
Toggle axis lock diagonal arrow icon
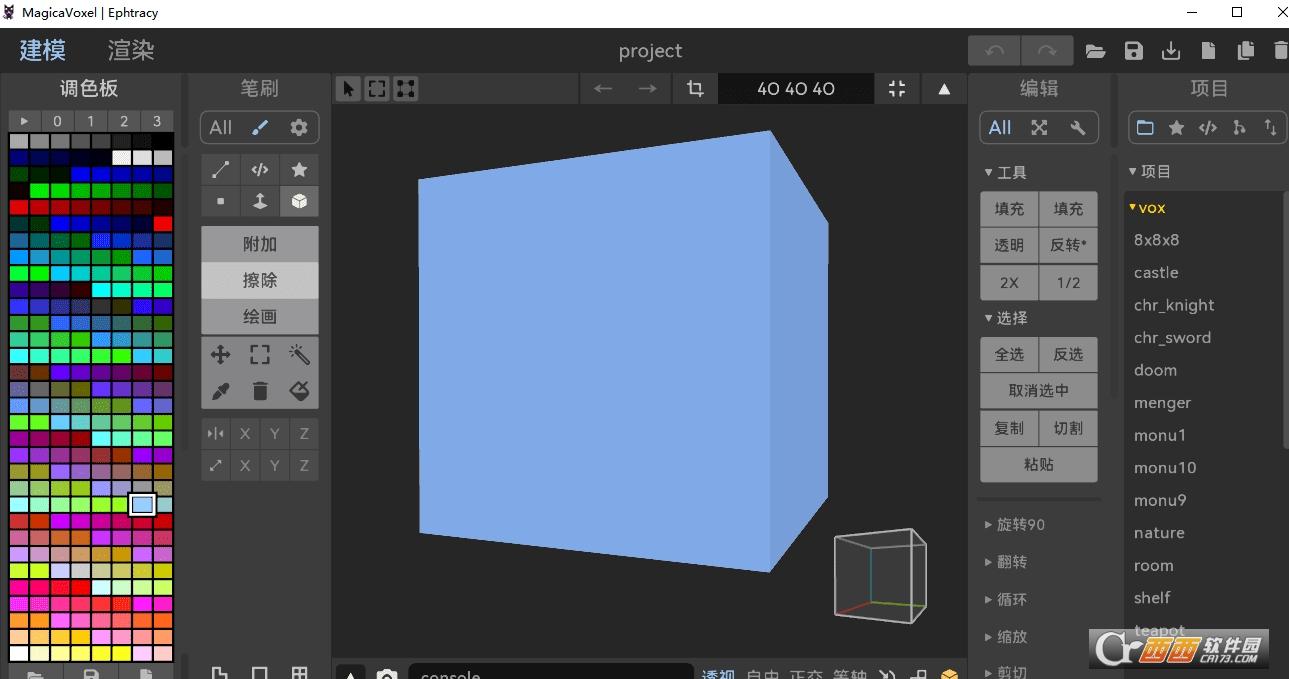pyautogui.click(x=216, y=466)
